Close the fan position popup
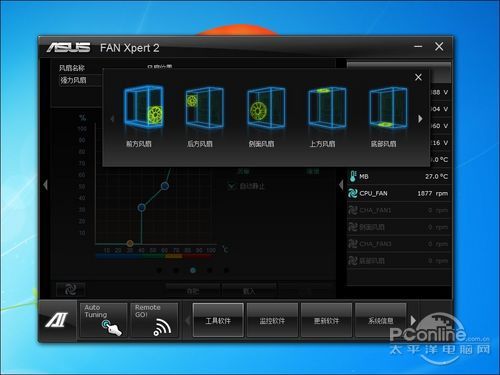 [418, 77]
